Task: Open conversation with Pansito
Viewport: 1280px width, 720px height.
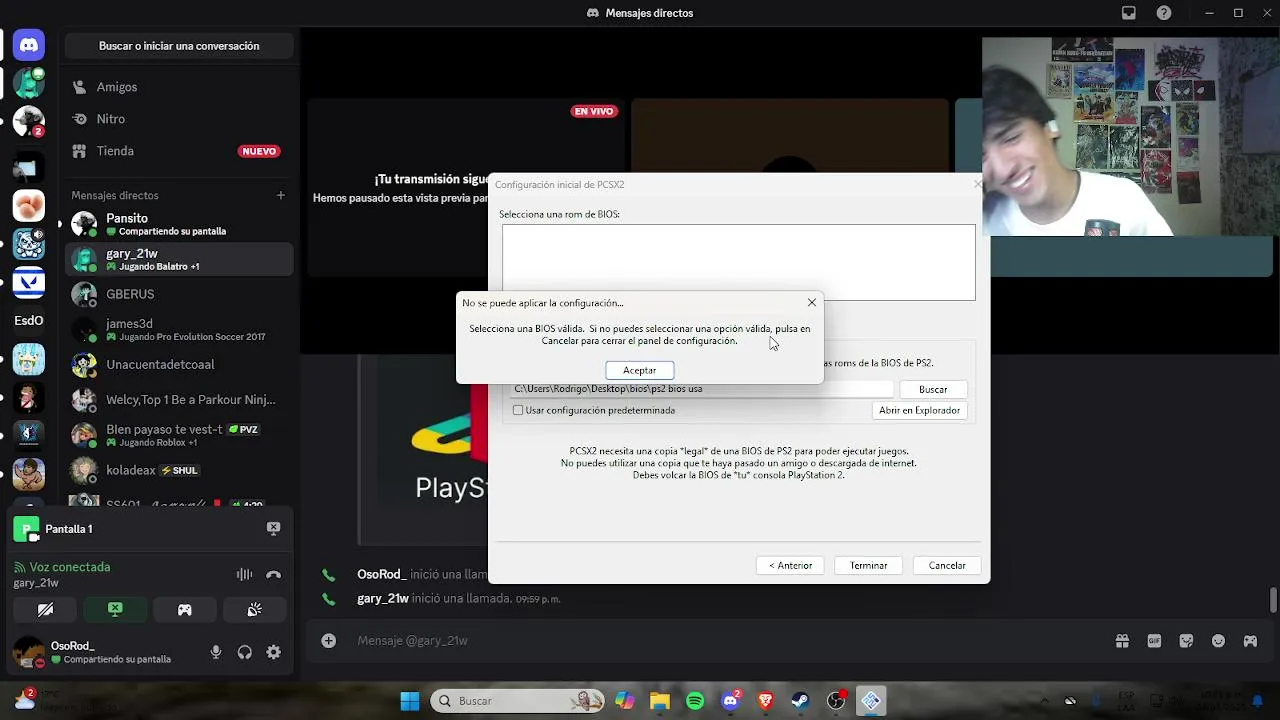Action: pos(179,224)
